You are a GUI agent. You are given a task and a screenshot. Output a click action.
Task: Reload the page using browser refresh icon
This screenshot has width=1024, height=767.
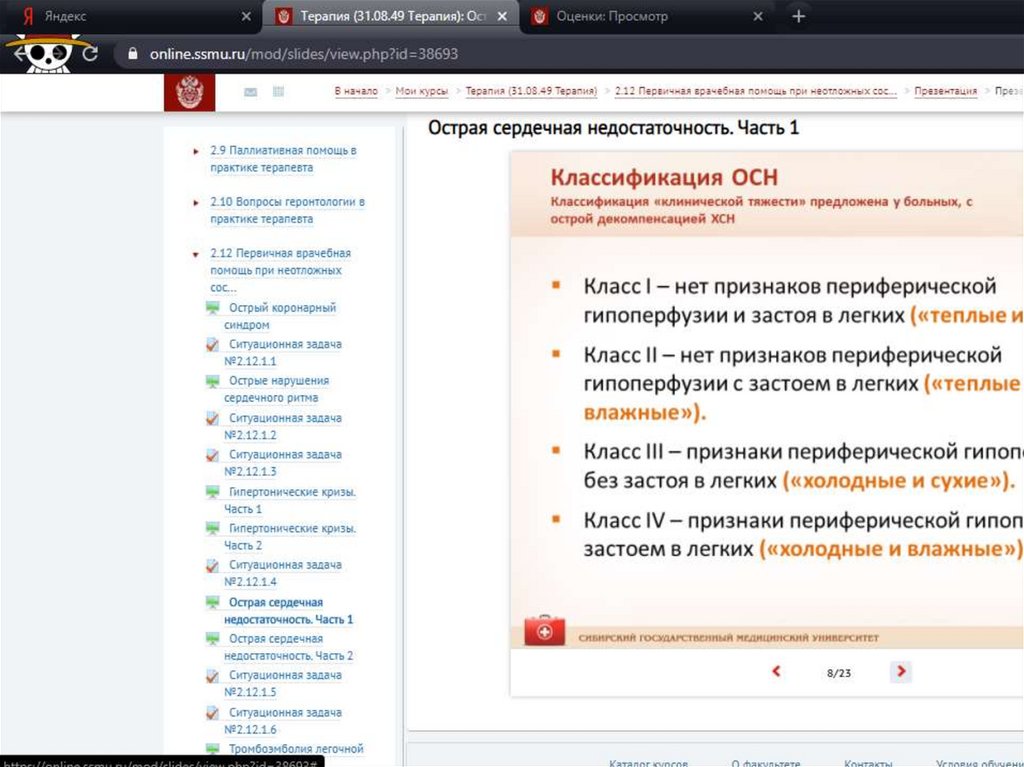pos(90,54)
